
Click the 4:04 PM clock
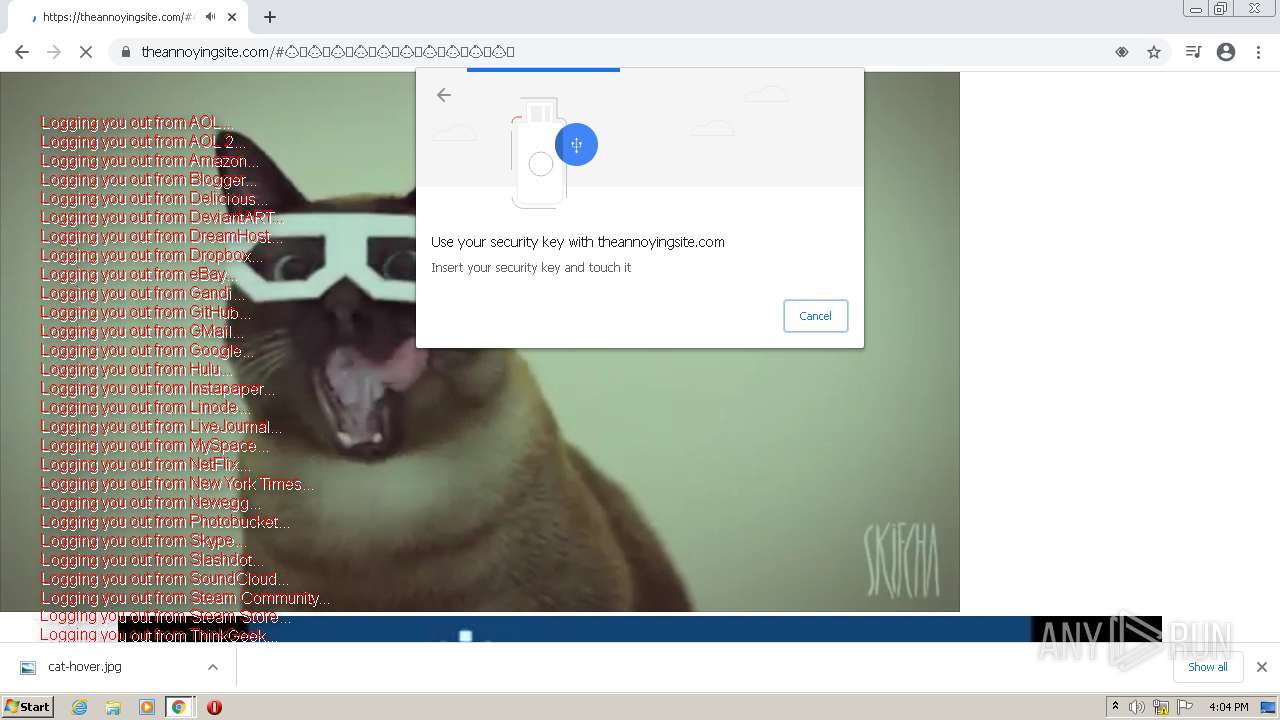click(x=1228, y=707)
